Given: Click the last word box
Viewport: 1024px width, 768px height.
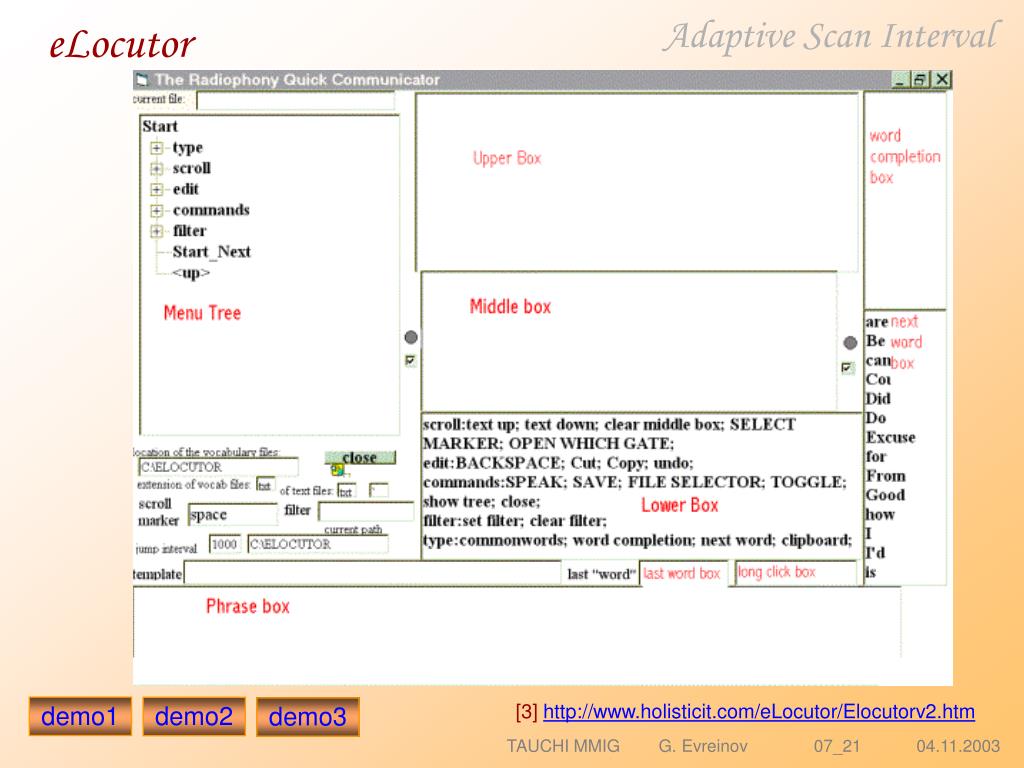Looking at the screenshot, I should point(683,573).
